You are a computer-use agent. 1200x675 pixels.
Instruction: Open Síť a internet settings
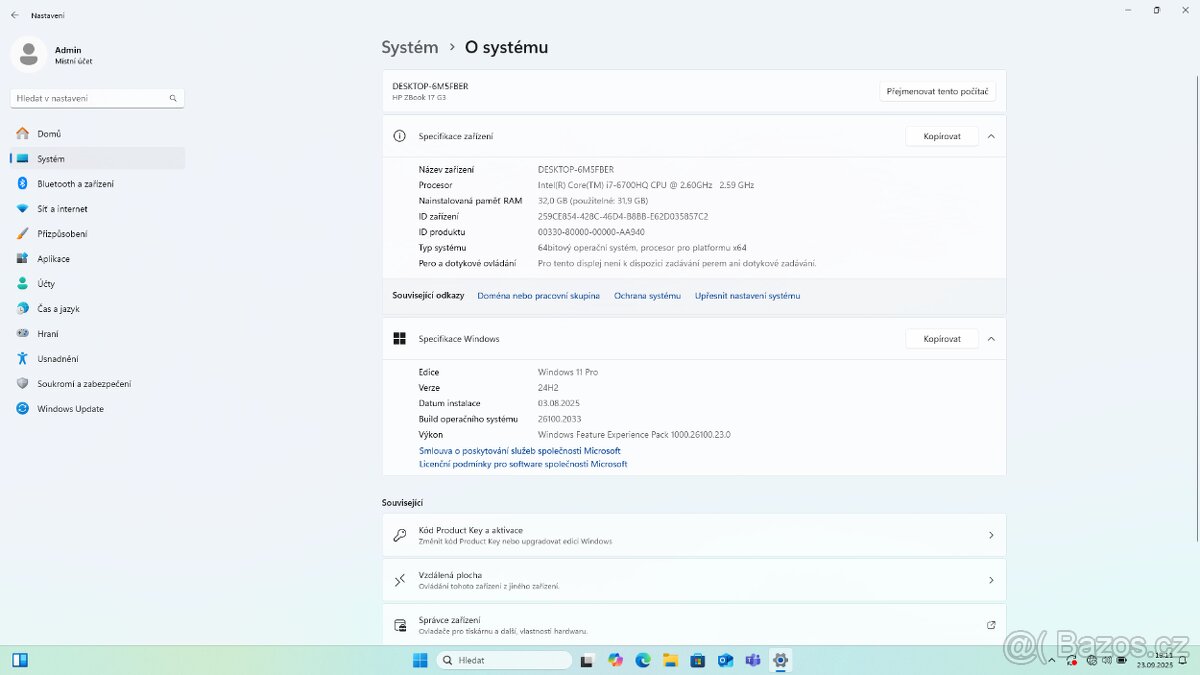click(x=62, y=209)
